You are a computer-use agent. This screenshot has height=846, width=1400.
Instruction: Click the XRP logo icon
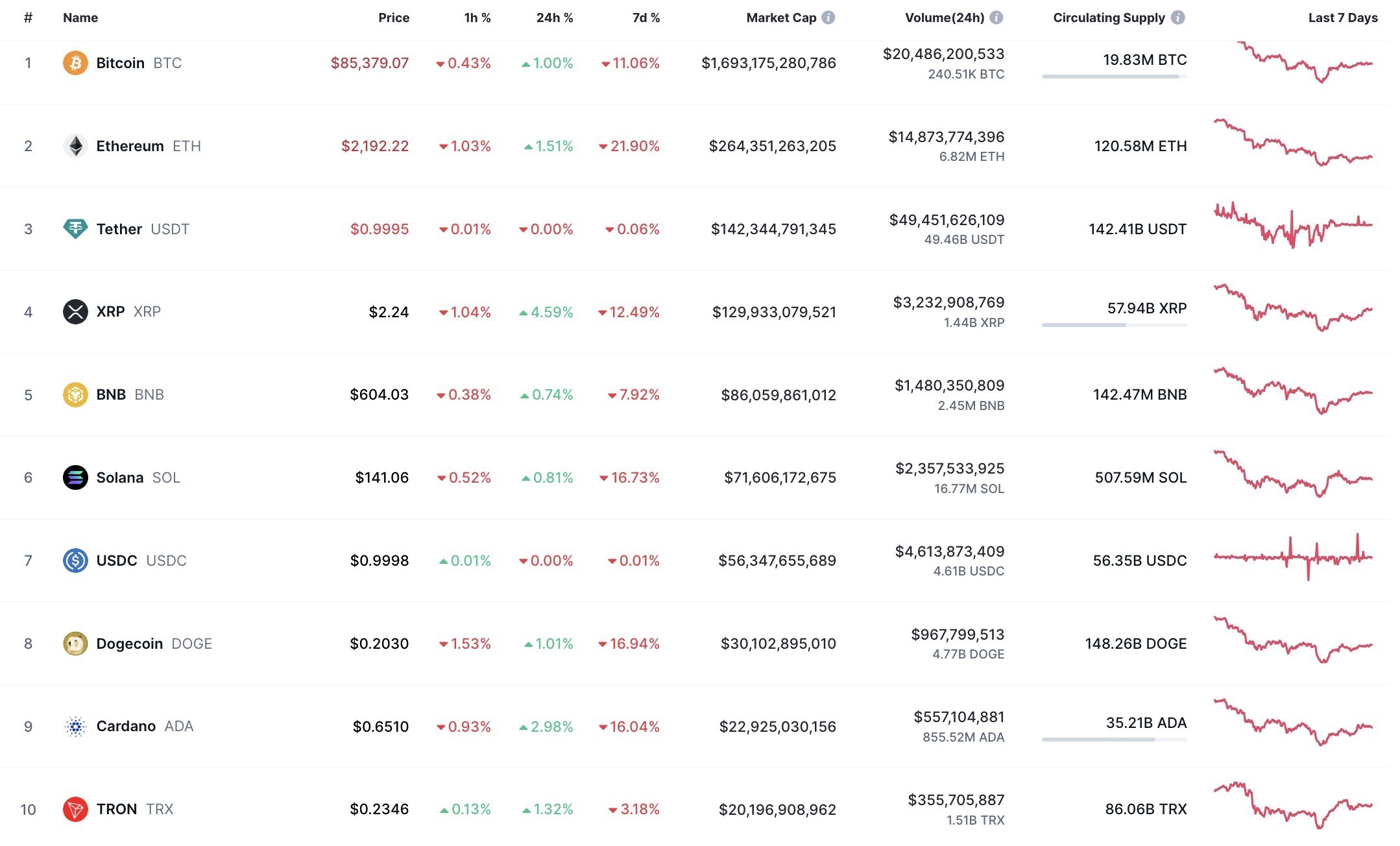click(75, 311)
